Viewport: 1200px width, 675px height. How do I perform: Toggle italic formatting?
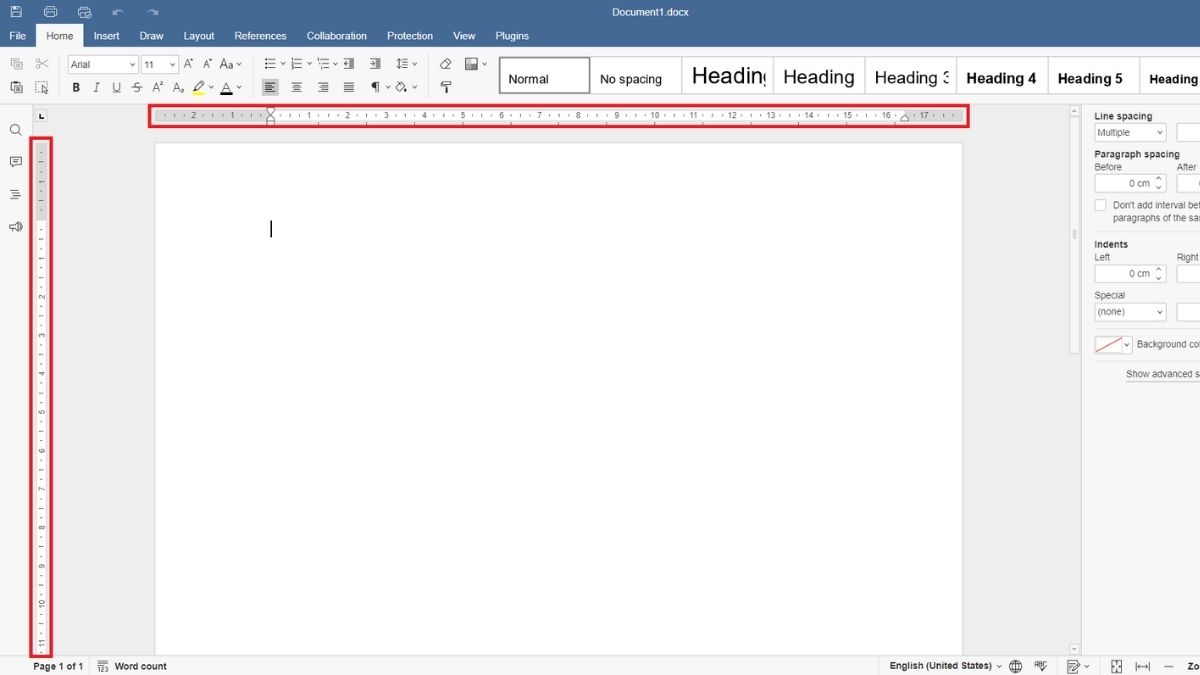point(96,87)
